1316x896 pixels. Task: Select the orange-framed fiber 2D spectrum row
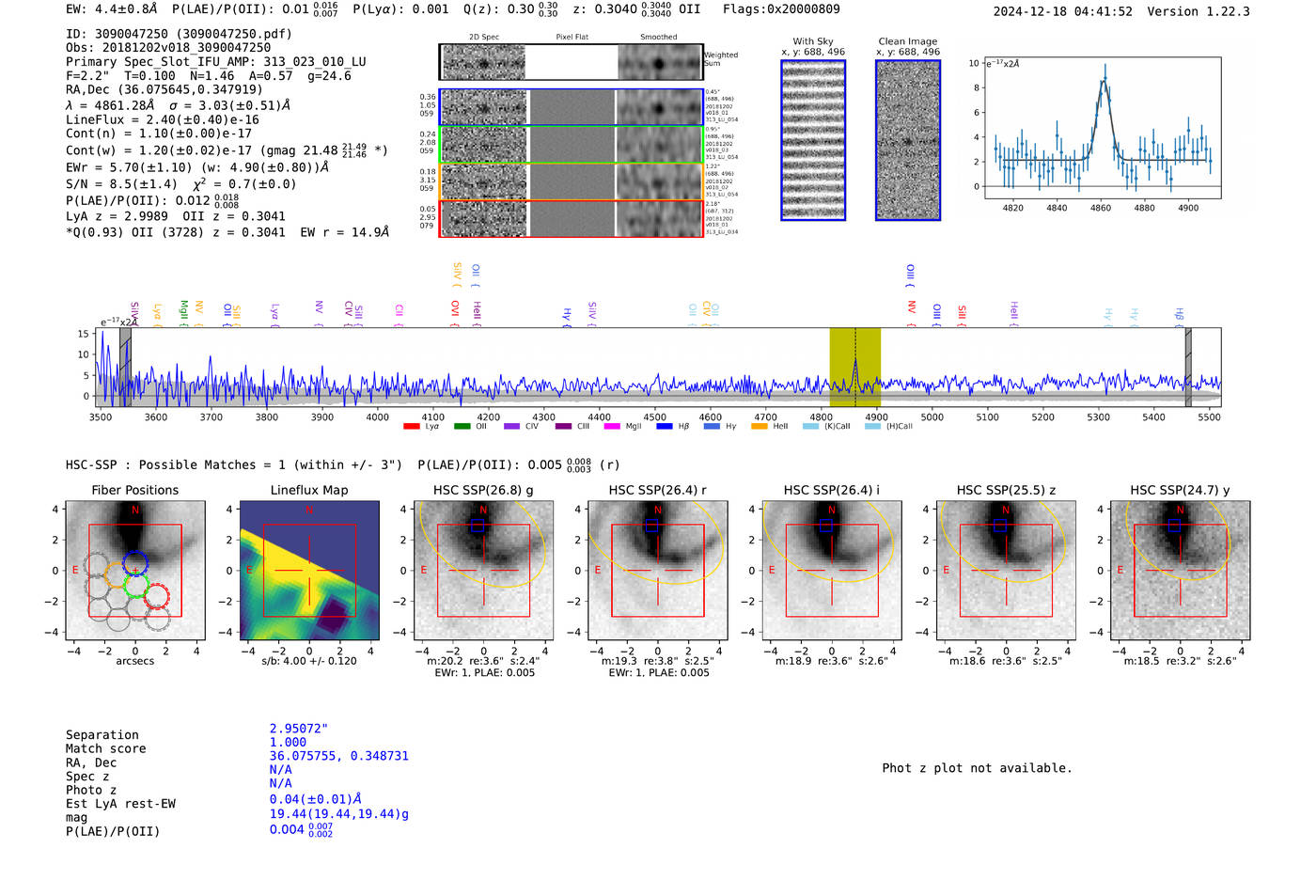(x=571, y=181)
